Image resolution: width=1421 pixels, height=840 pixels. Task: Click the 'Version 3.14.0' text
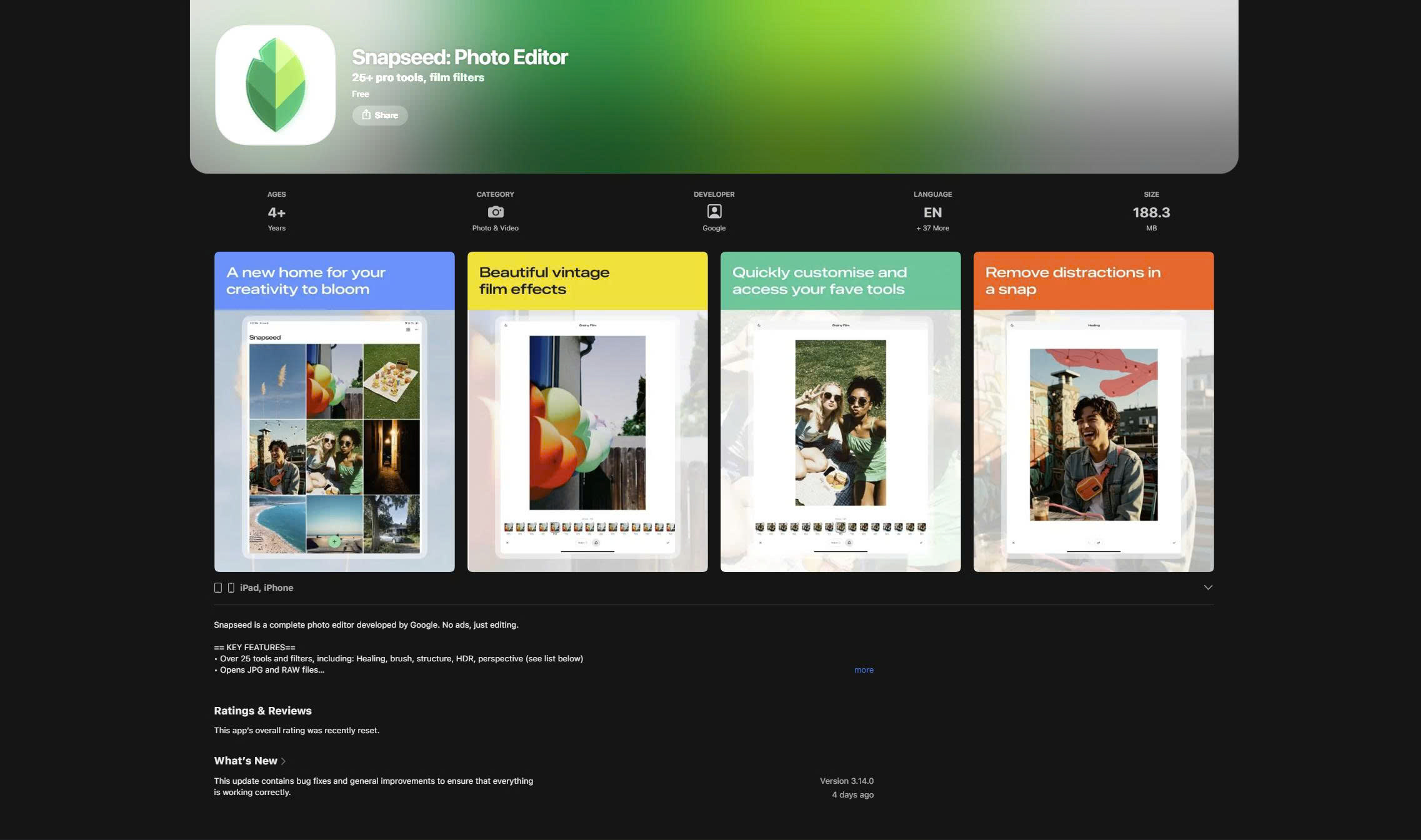[847, 781]
